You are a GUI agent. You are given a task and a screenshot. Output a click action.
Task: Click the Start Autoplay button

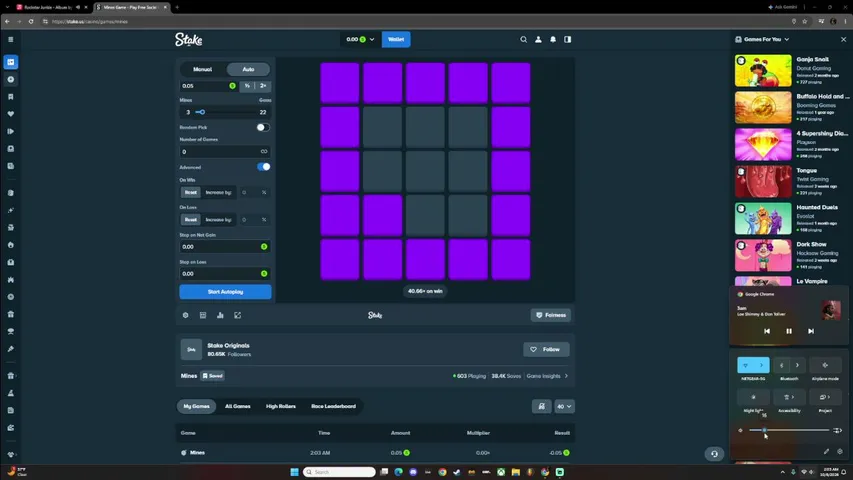[225, 292]
